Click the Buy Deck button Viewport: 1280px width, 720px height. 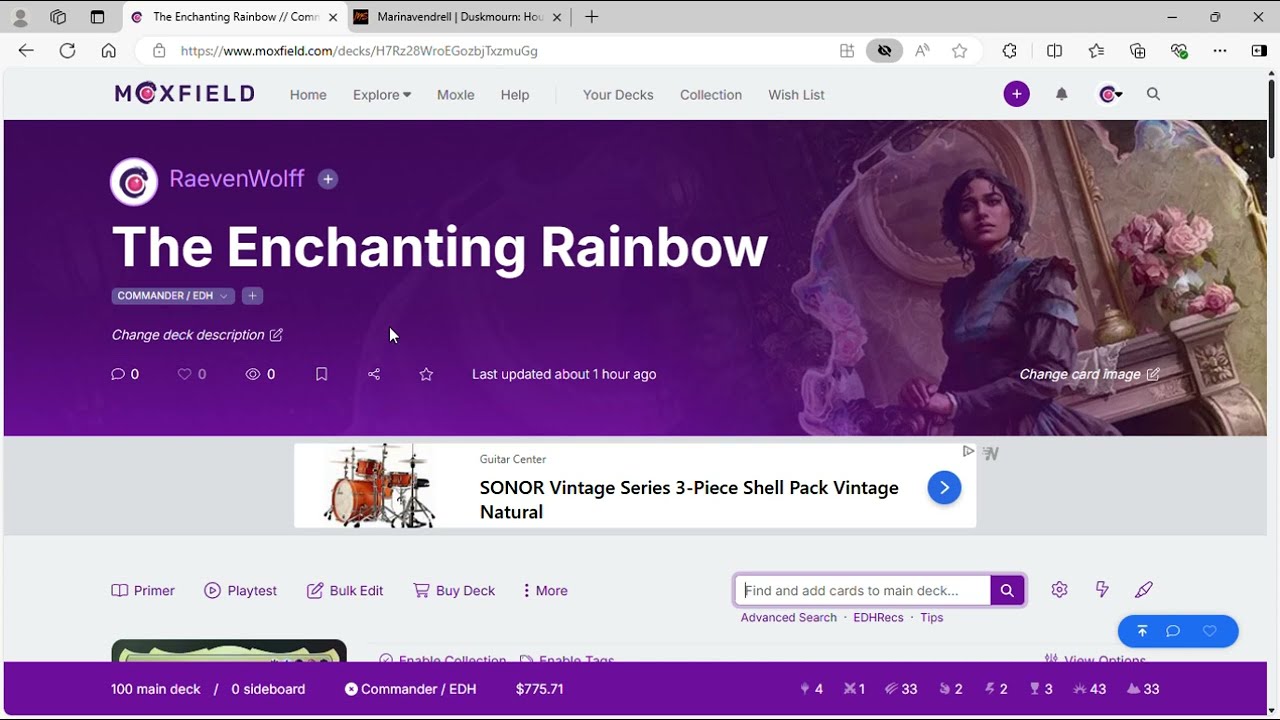click(x=454, y=591)
